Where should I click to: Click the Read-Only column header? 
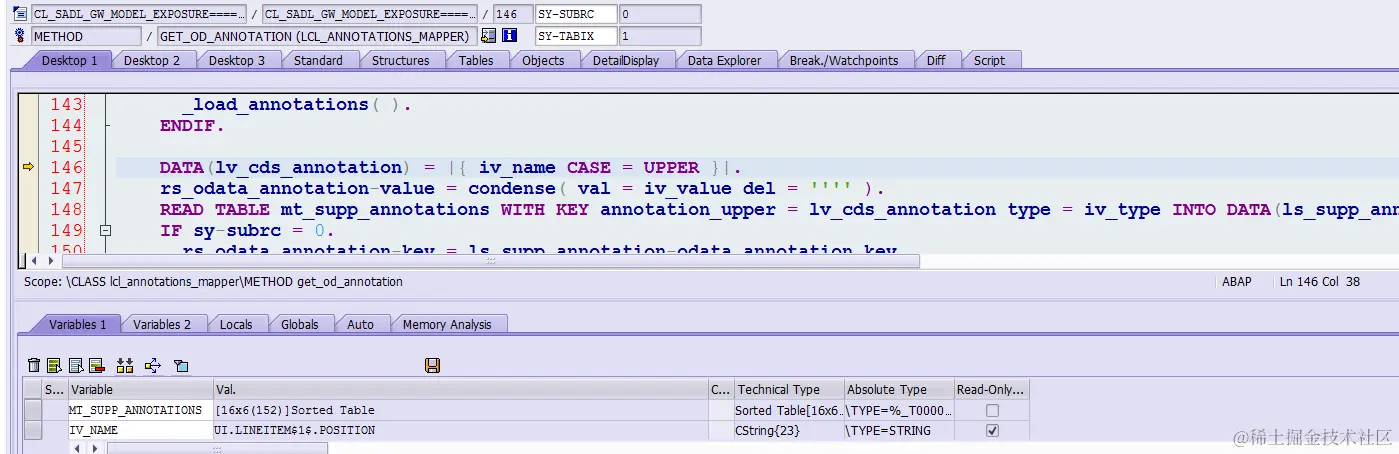click(991, 389)
